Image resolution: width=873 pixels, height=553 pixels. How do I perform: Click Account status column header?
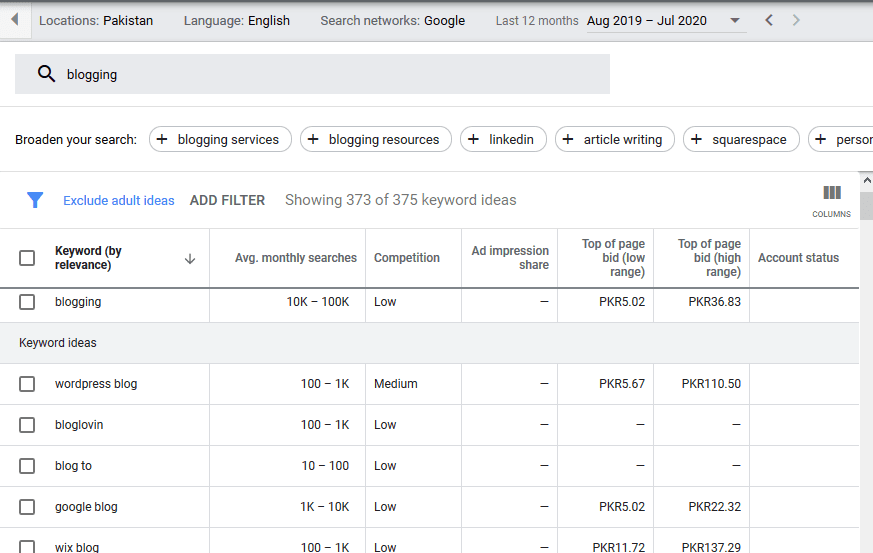coord(798,258)
